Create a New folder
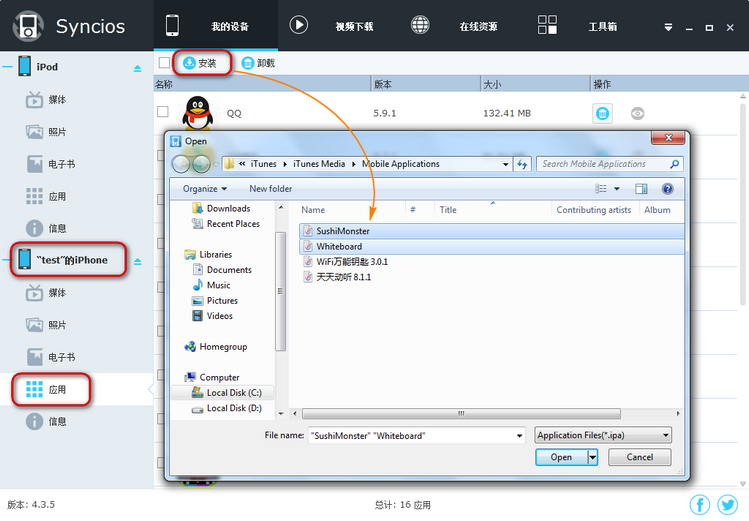749x521 pixels. [x=270, y=189]
